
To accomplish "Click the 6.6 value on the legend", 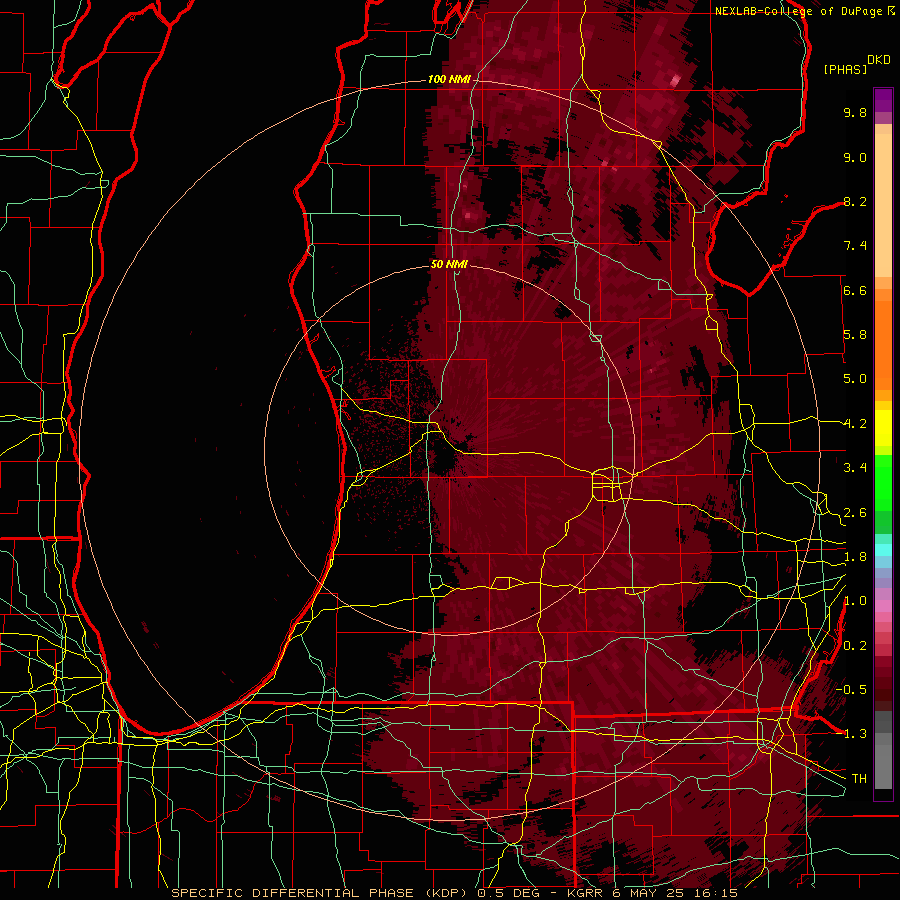I will [x=855, y=290].
